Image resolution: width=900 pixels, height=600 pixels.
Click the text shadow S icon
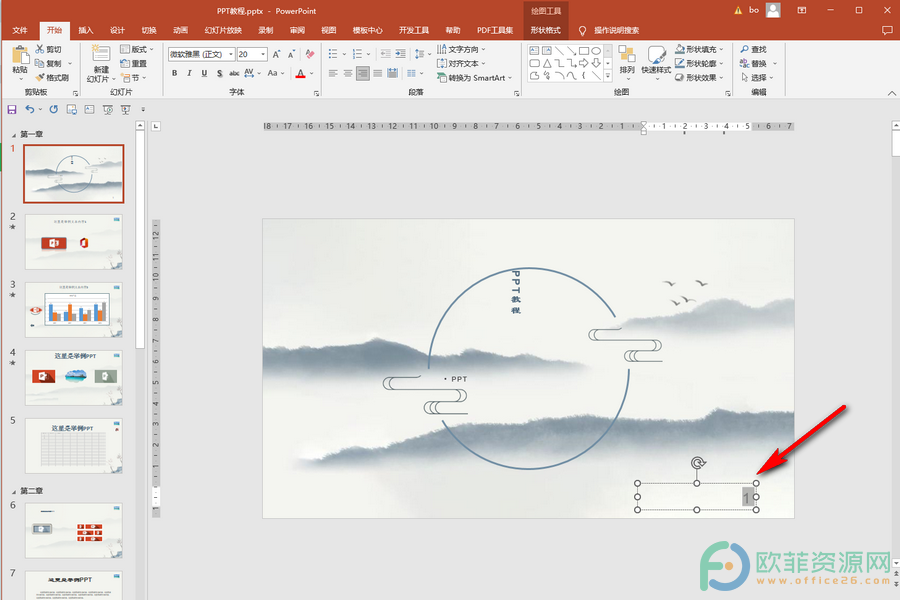click(219, 73)
